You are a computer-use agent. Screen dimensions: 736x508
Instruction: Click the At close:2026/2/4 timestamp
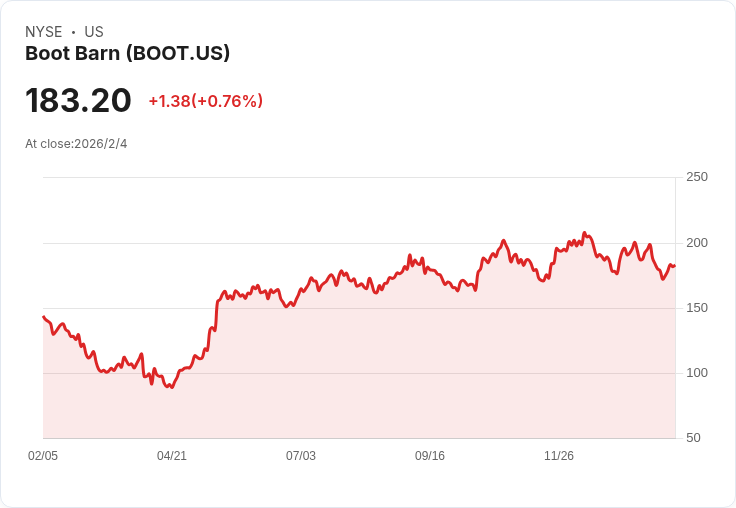76,143
